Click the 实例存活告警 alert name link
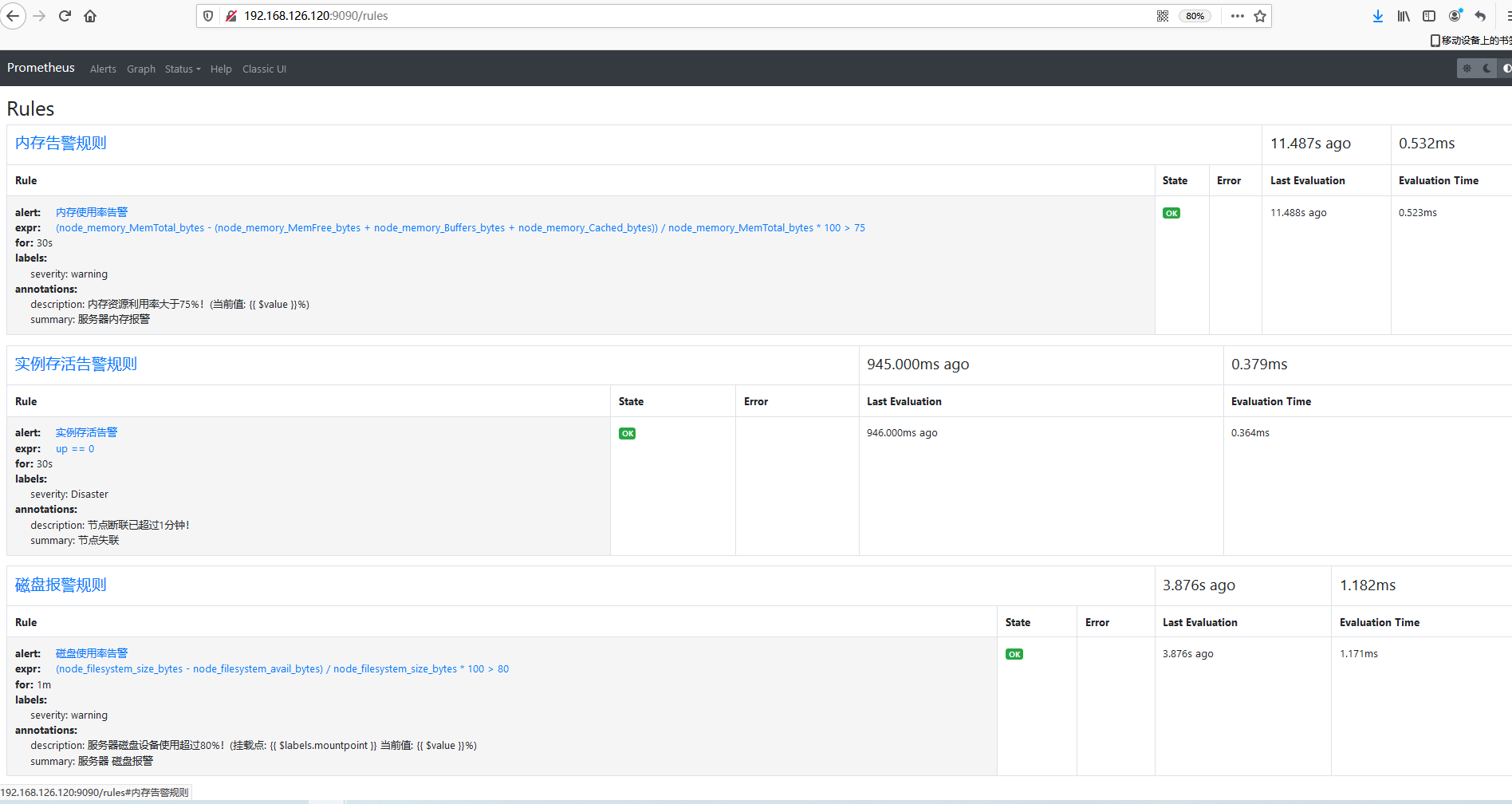The height and width of the screenshot is (804, 1512). (86, 432)
